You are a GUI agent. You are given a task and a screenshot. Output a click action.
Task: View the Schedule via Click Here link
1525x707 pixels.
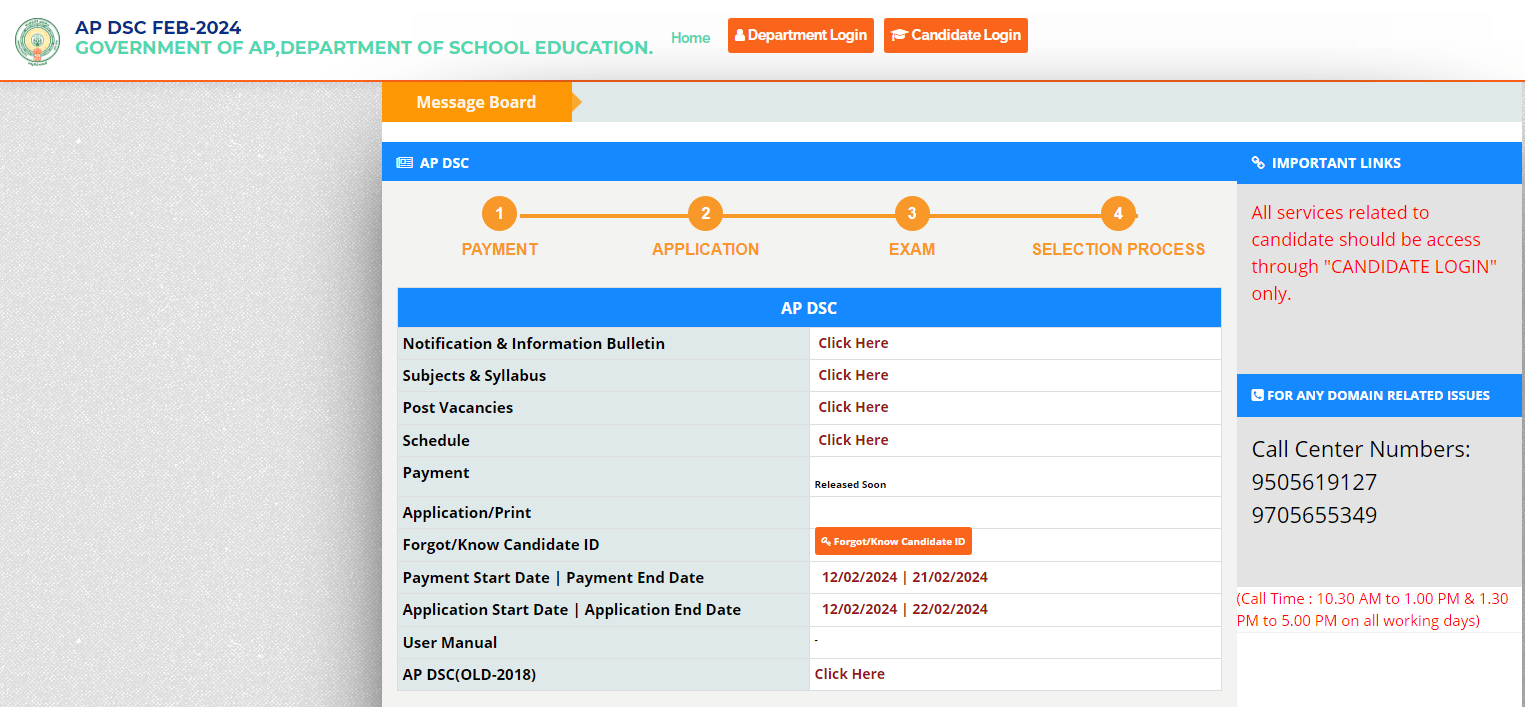tap(853, 440)
